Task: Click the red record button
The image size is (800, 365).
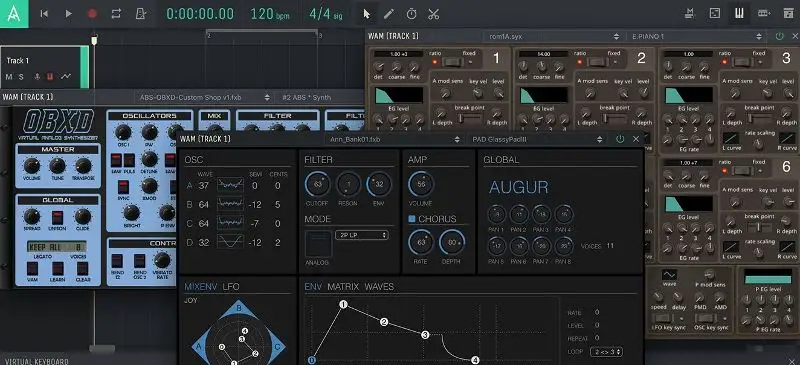Action: pos(92,14)
